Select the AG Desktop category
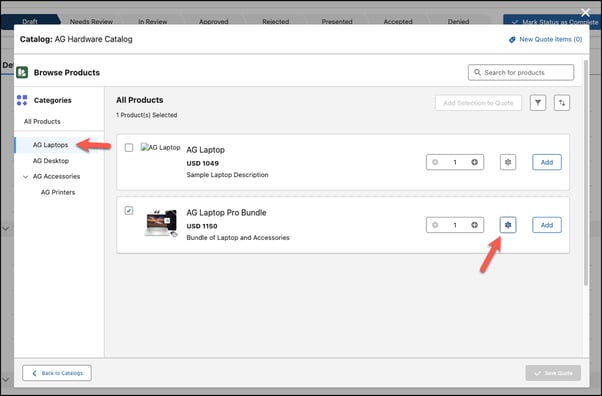The width and height of the screenshot is (602, 396). coord(51,161)
